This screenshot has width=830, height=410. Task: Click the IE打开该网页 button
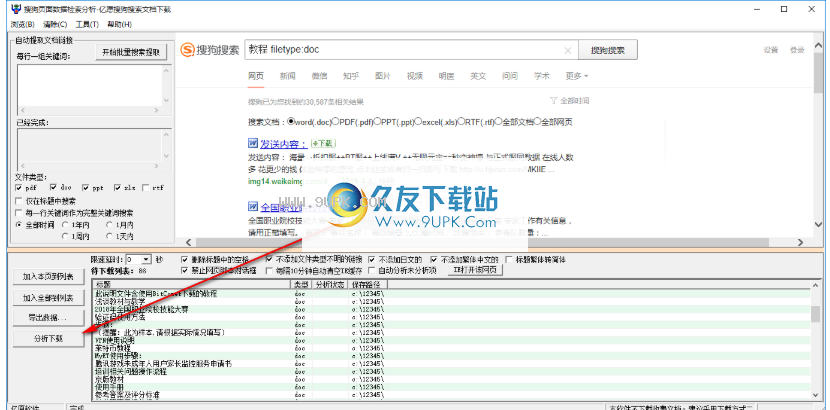click(475, 270)
